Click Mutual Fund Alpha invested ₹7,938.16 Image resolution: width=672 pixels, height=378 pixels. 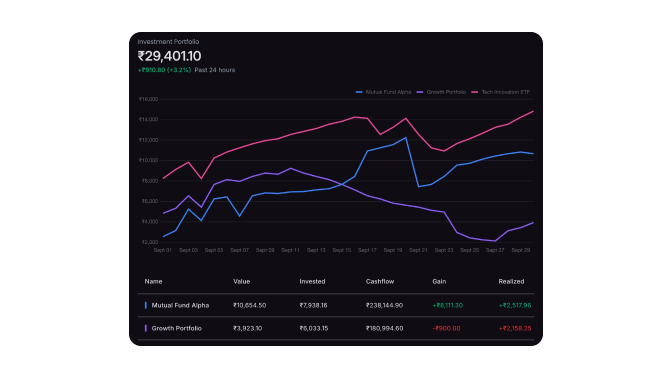(x=313, y=306)
